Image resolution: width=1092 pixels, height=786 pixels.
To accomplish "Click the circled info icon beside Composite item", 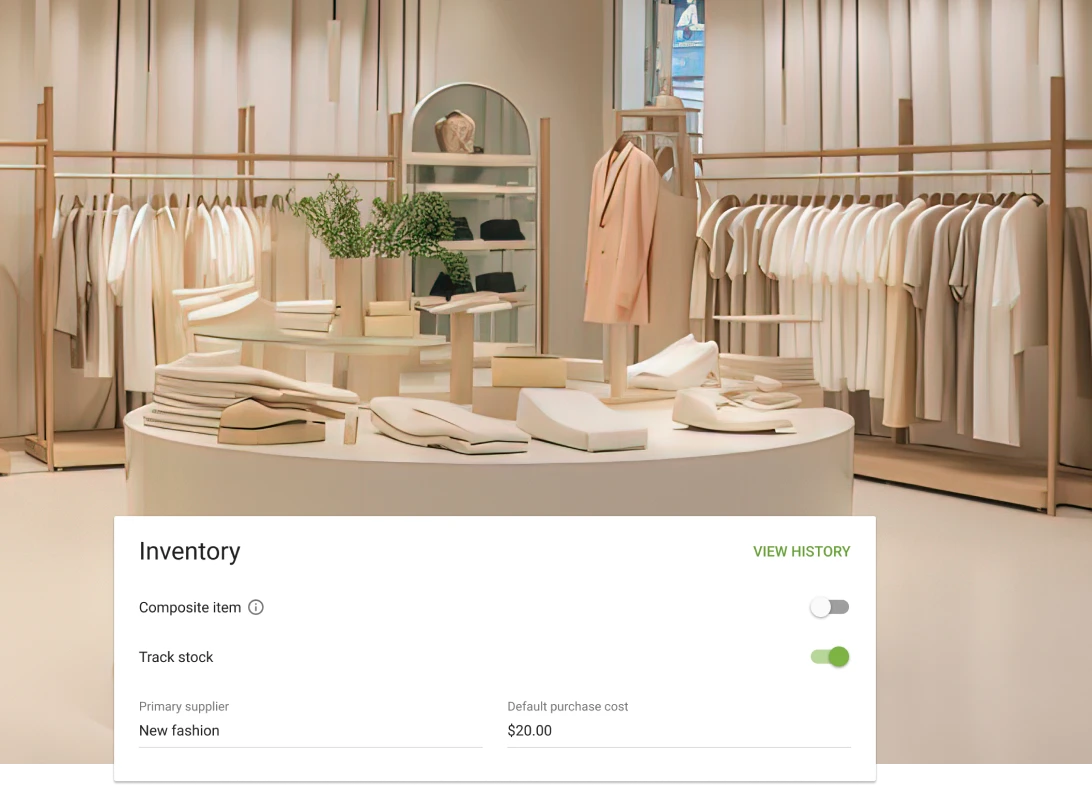I will pyautogui.click(x=256, y=607).
